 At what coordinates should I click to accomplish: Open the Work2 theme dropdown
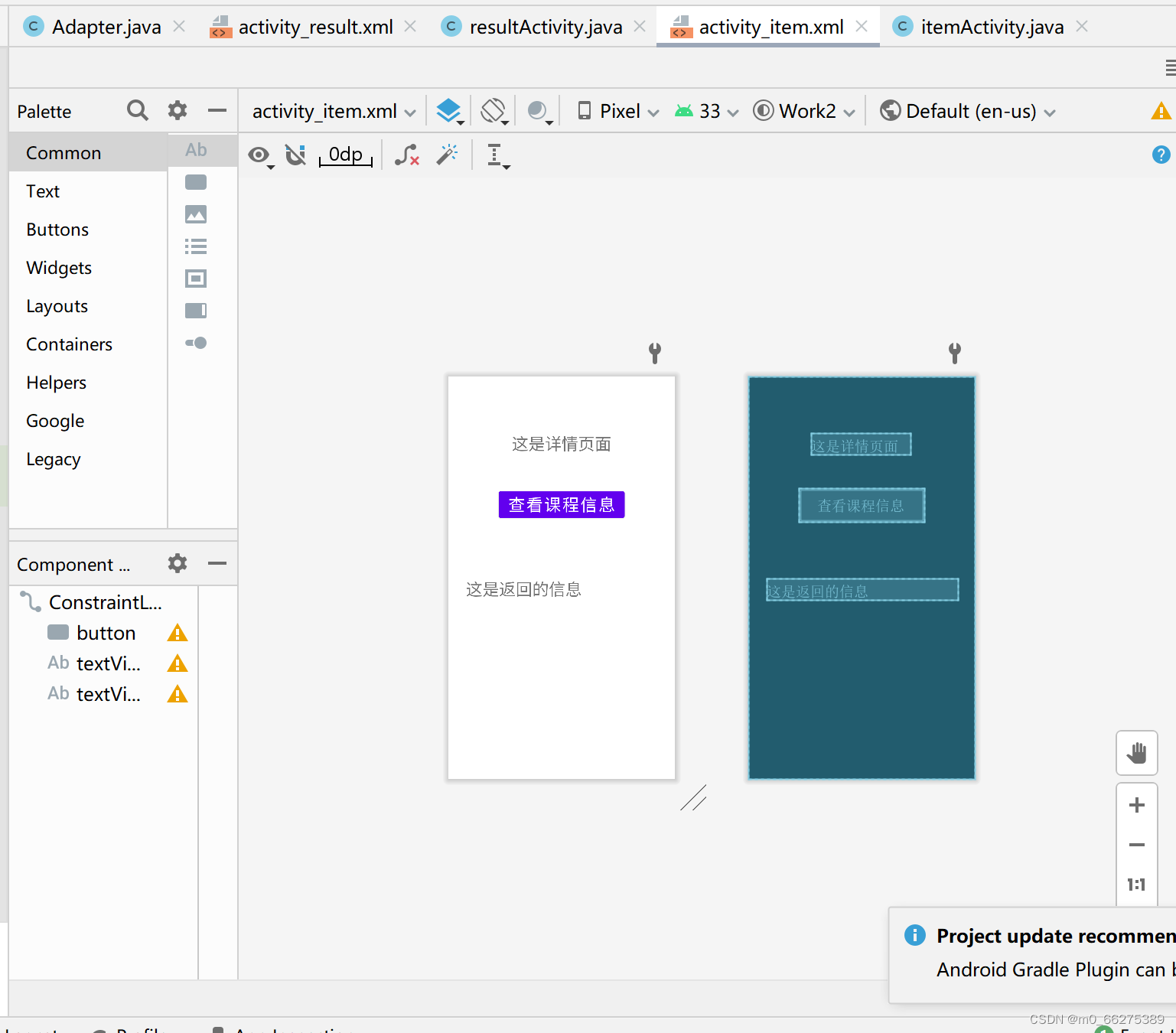coord(803,111)
